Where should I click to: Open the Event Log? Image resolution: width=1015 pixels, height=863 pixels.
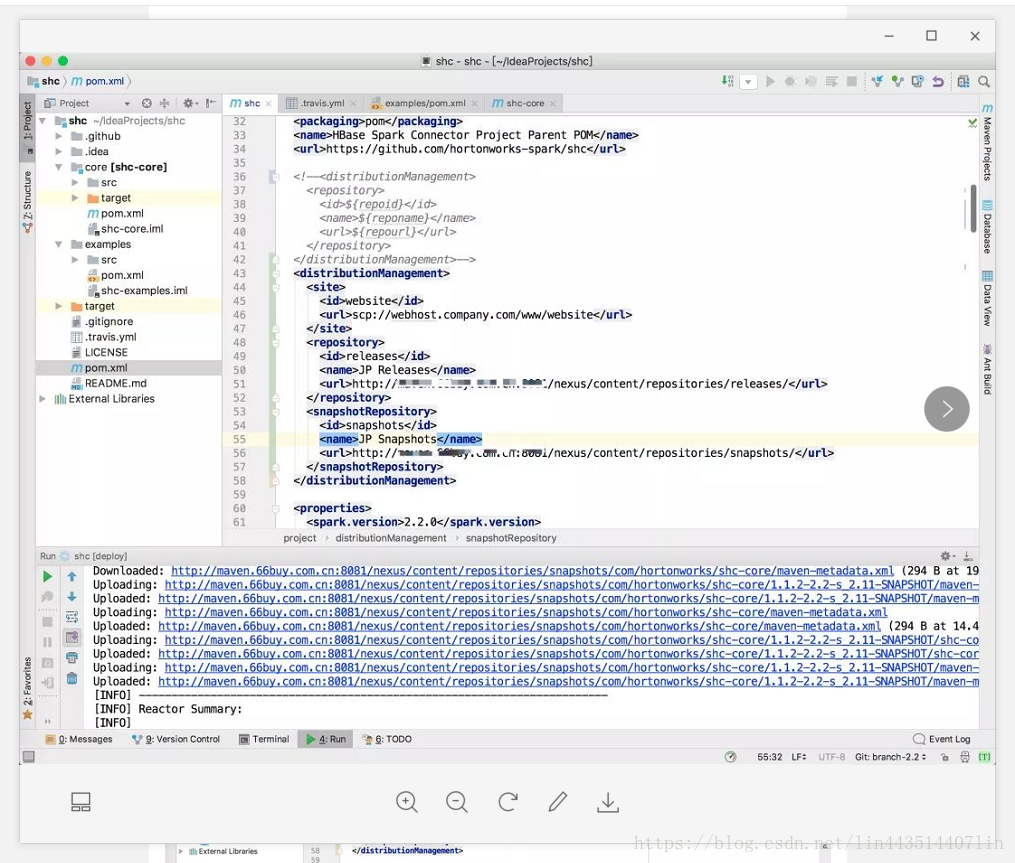click(x=942, y=739)
